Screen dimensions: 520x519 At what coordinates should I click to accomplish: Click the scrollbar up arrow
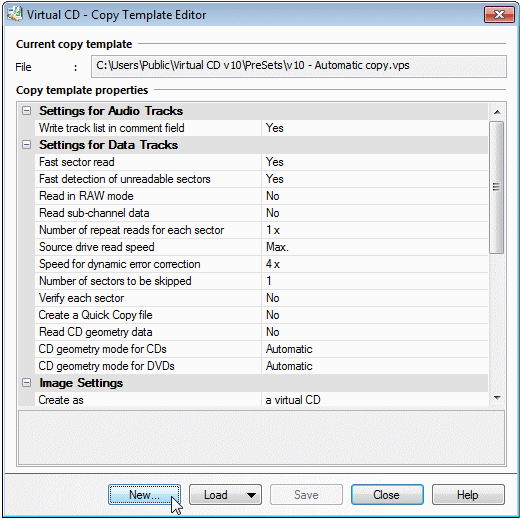[497, 112]
